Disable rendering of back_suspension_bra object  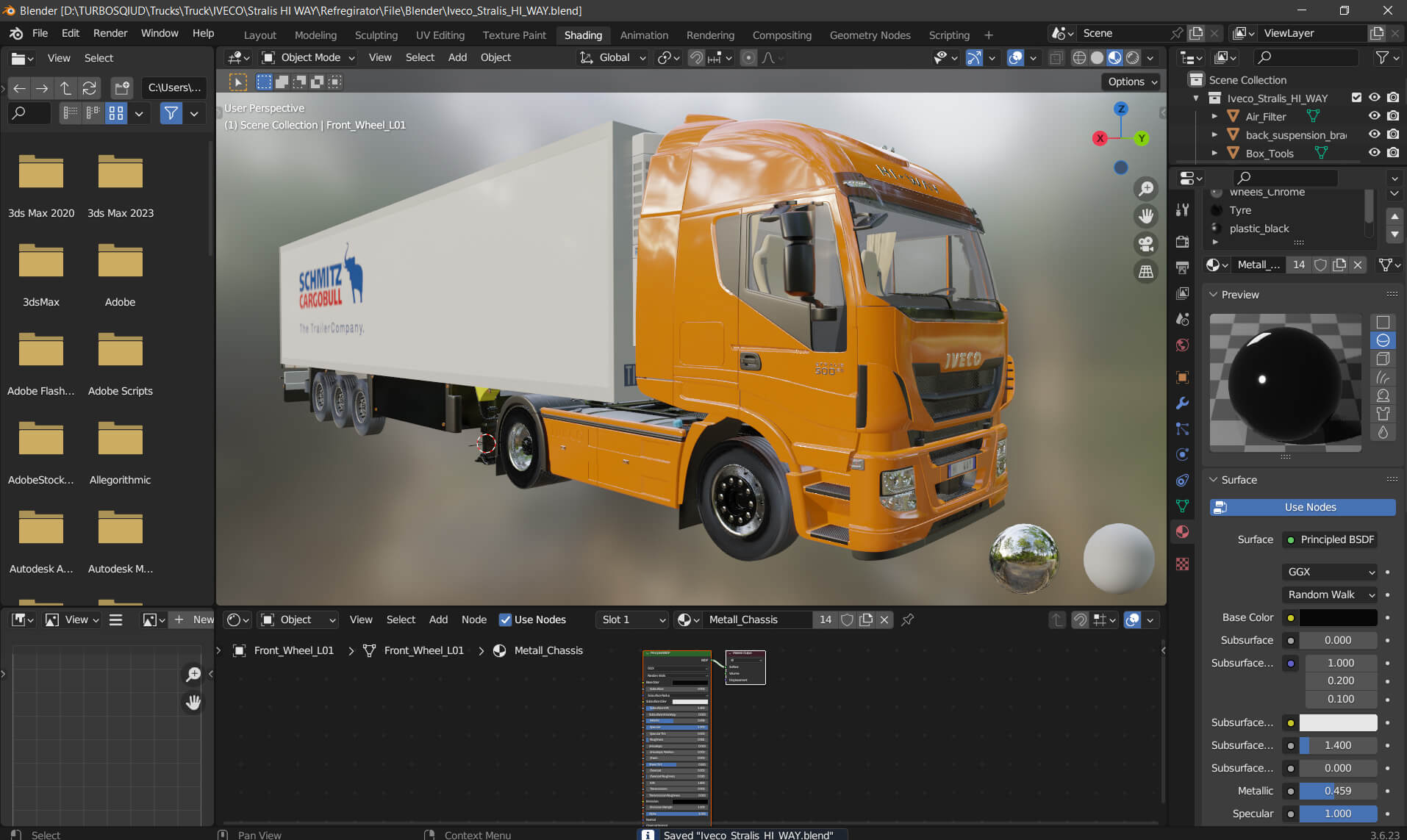tap(1393, 134)
